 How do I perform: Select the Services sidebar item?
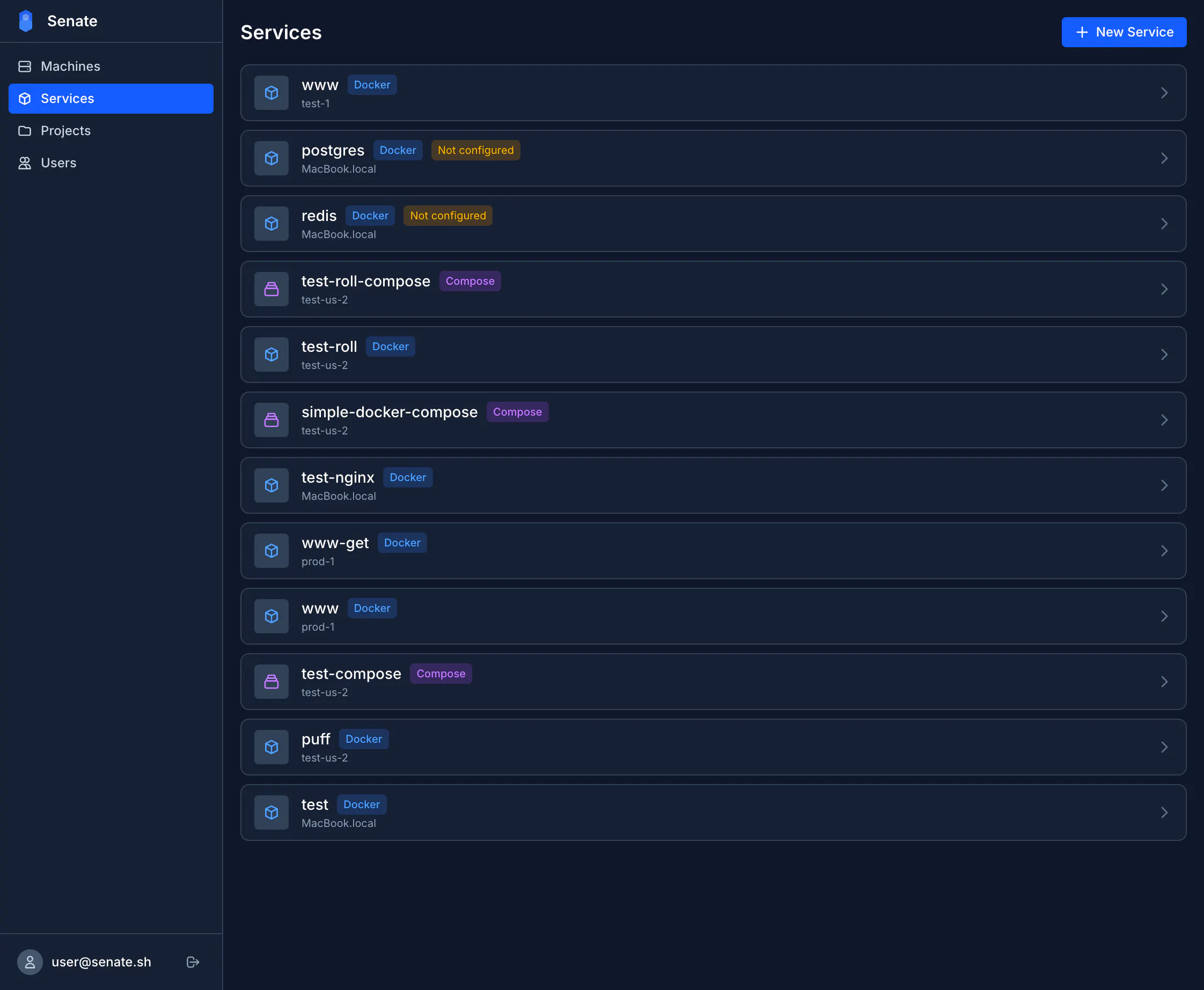coord(111,99)
